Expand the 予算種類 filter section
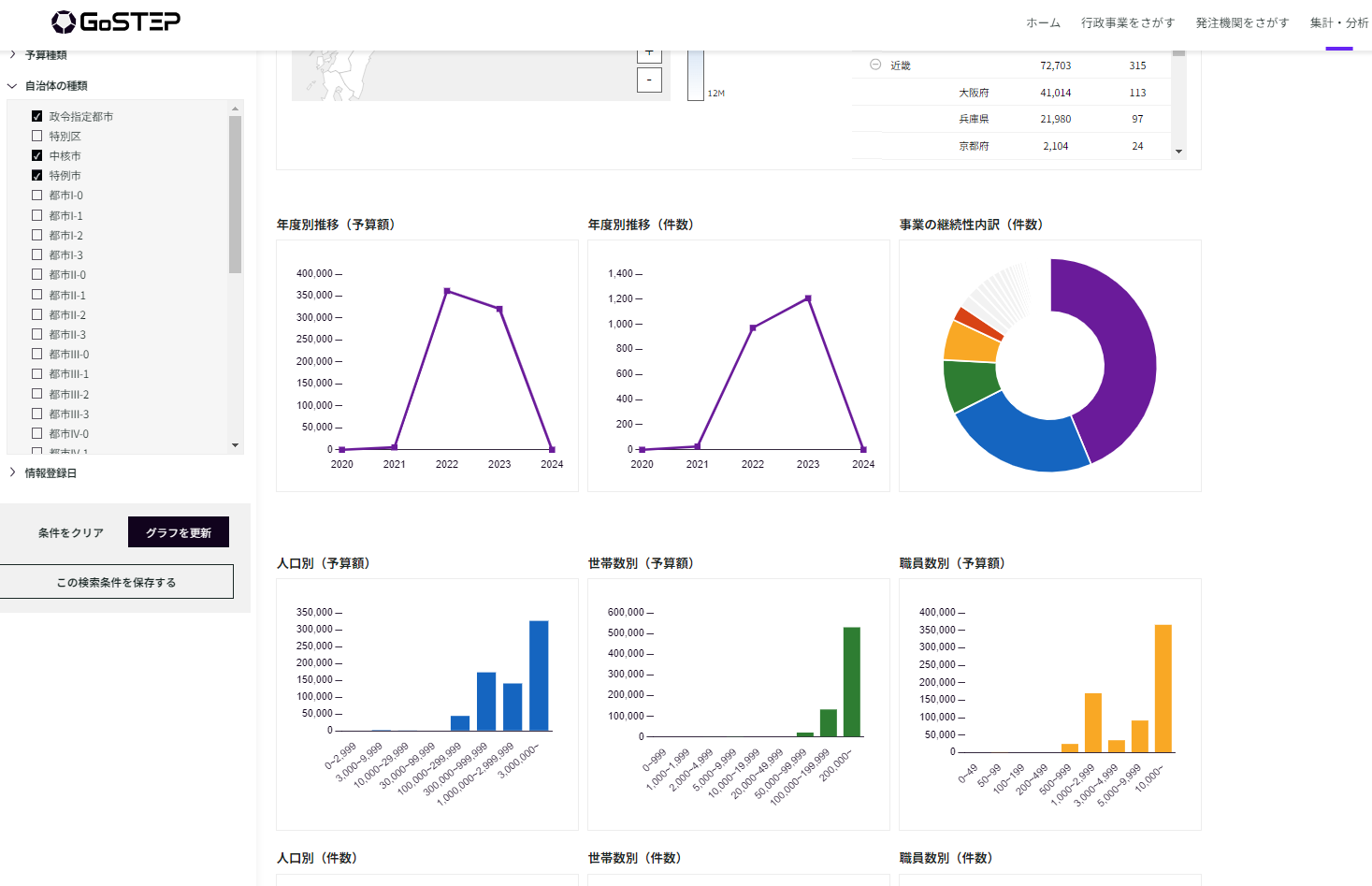Viewport: 1372px width, 886px height. coord(12,55)
